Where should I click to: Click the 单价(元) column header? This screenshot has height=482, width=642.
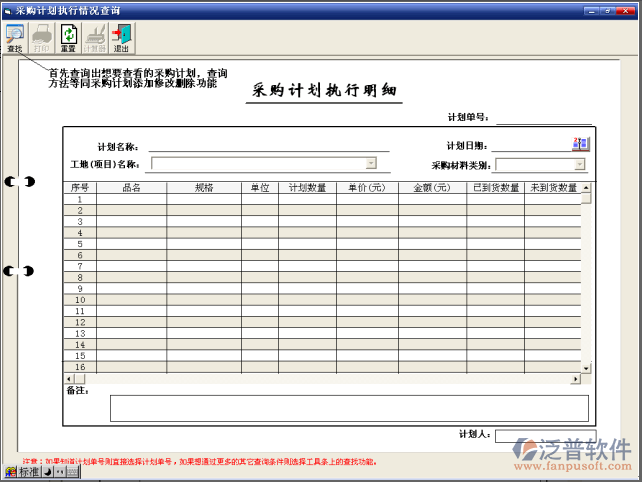pos(367,188)
